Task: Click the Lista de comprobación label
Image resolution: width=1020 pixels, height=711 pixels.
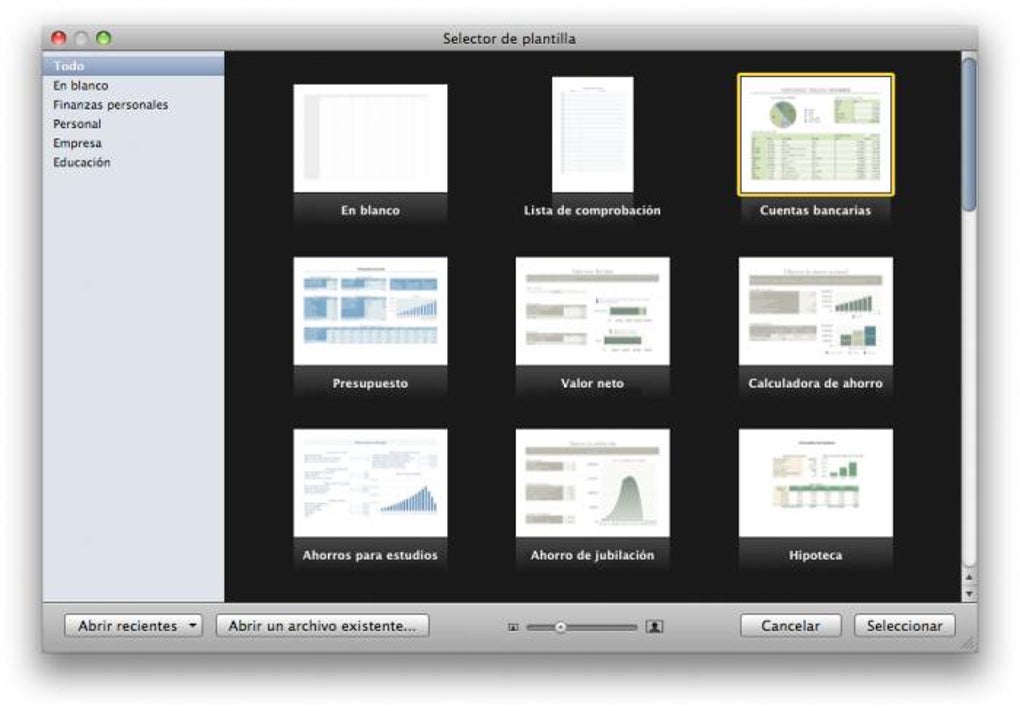Action: pyautogui.click(x=592, y=210)
